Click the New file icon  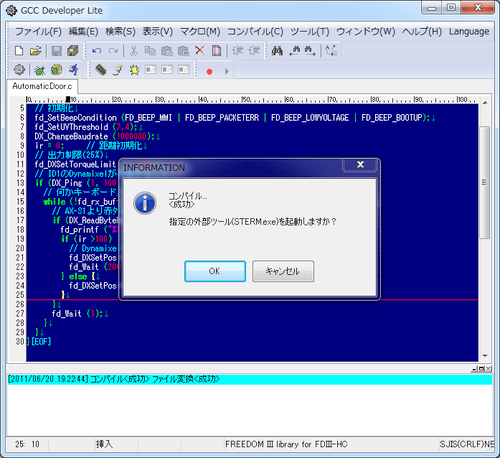(x=19, y=51)
